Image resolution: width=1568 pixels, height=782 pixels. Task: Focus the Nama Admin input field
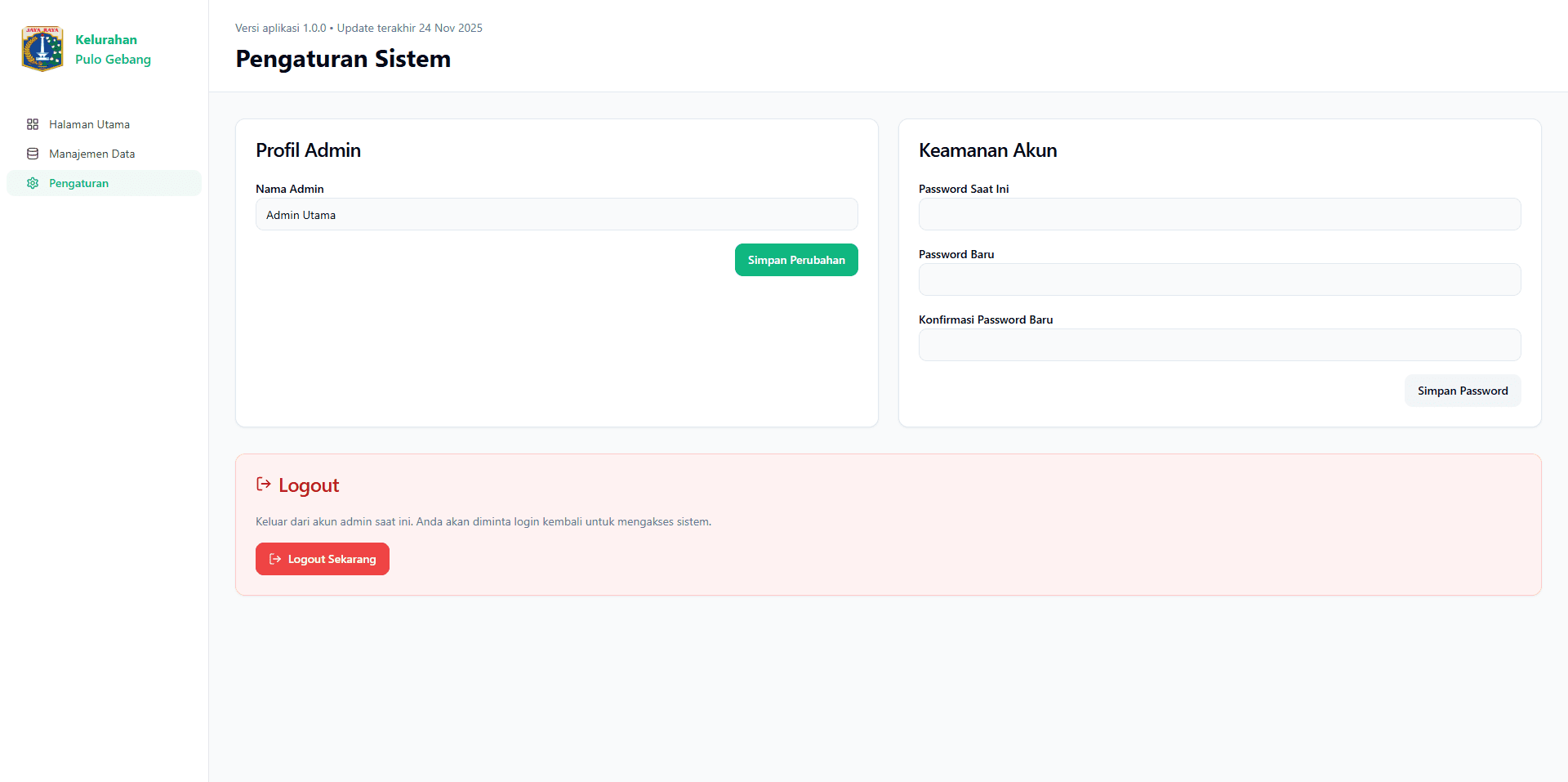[x=556, y=214]
